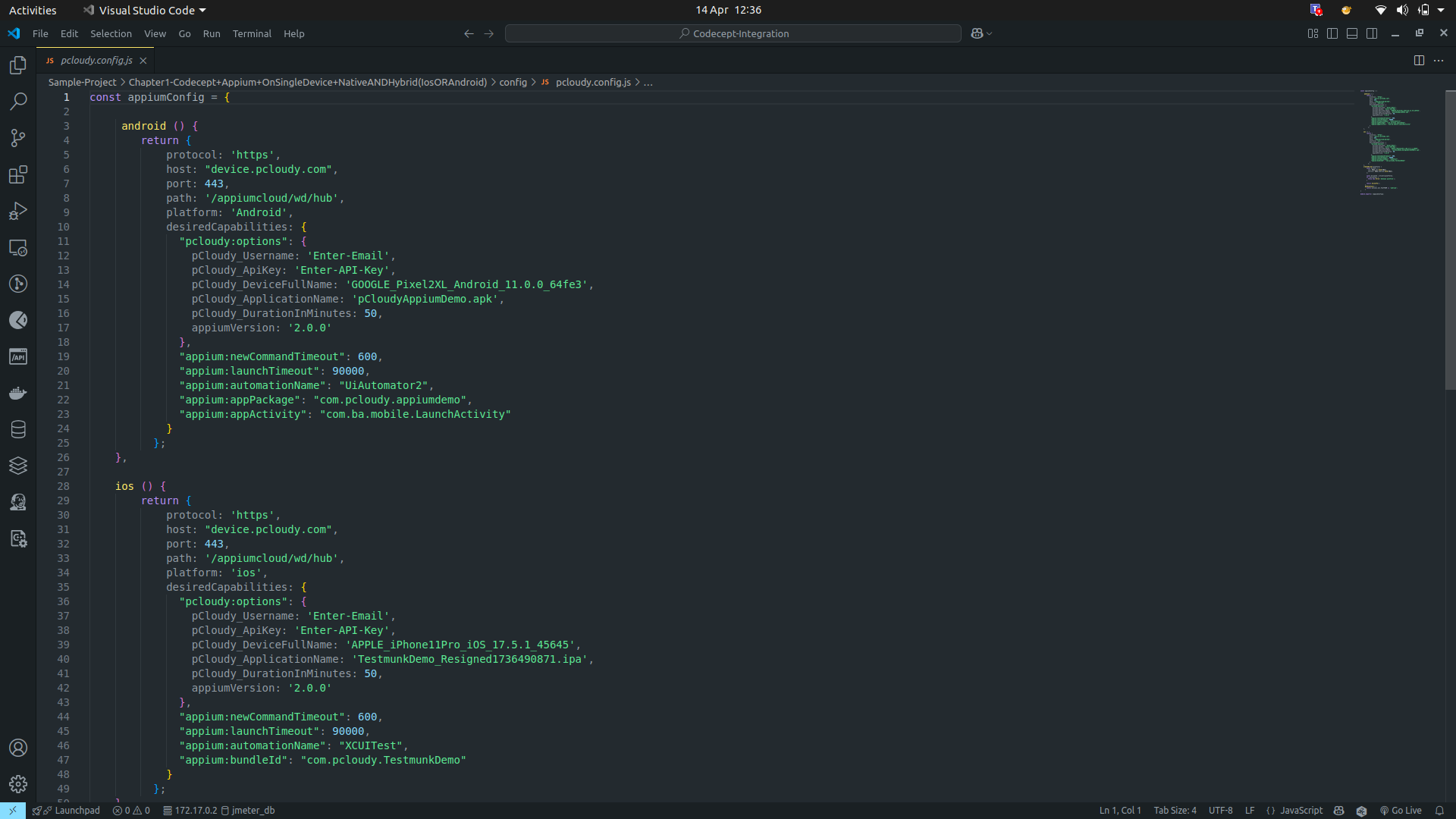The width and height of the screenshot is (1456, 819).
Task: Toggle Secondary Side Bar visibility
Action: 1372,33
